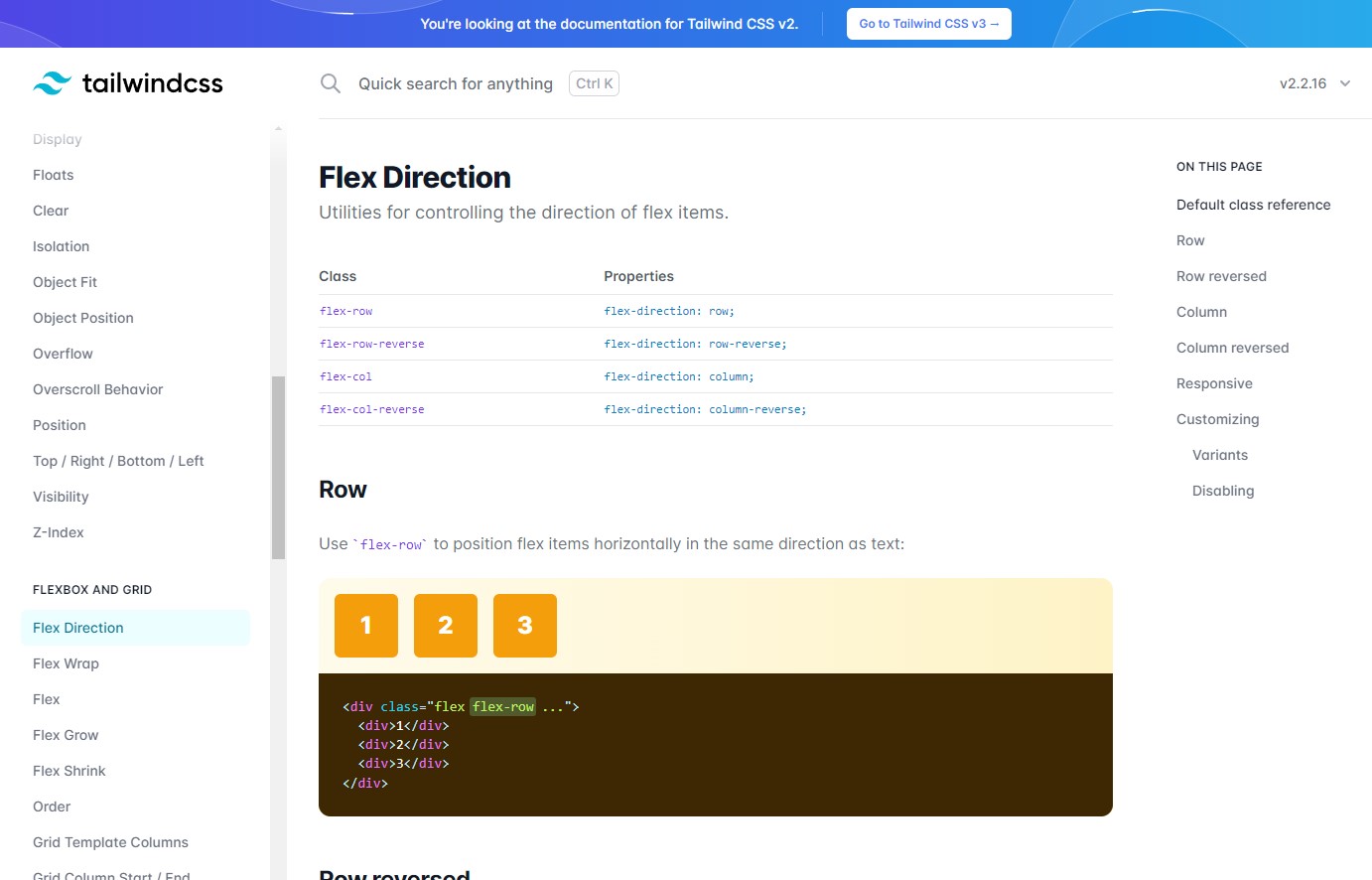
Task: Go to the Object Fit sidebar page
Action: click(x=65, y=282)
